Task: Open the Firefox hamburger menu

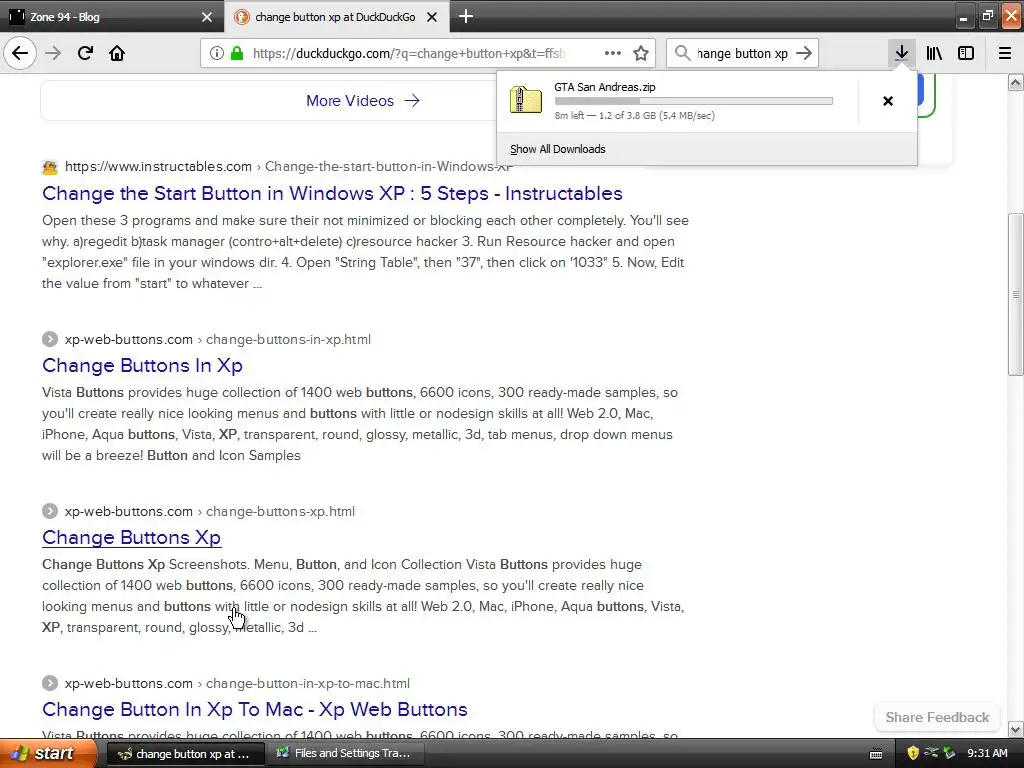Action: [1005, 53]
